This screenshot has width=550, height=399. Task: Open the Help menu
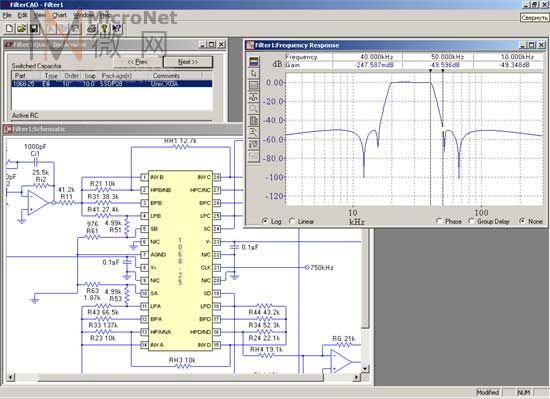coord(105,15)
